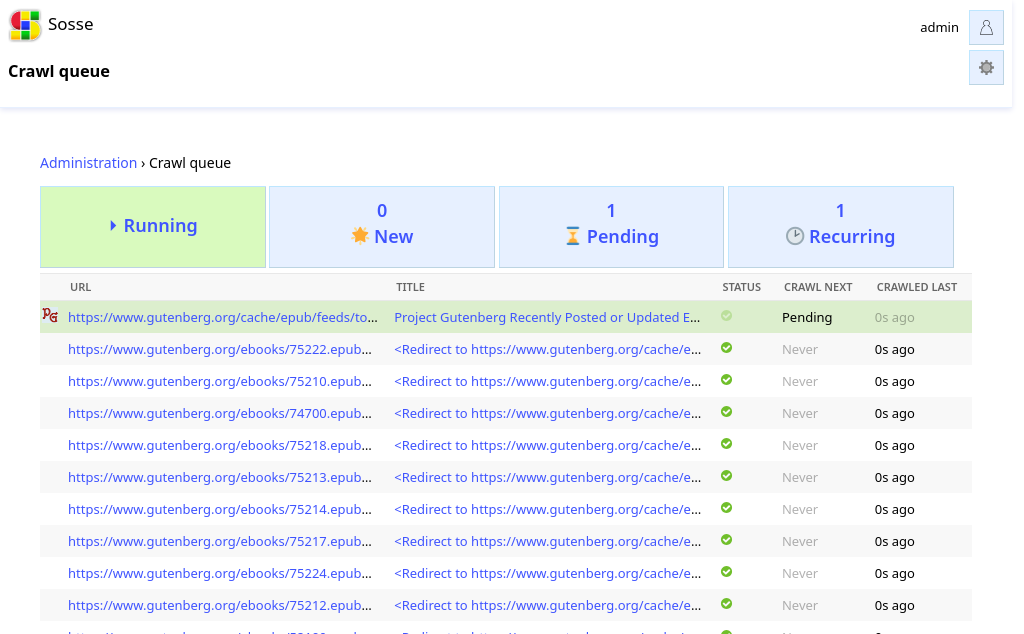The height and width of the screenshot is (634, 1024).
Task: Click the clock icon in Recurring box
Action: point(795,236)
